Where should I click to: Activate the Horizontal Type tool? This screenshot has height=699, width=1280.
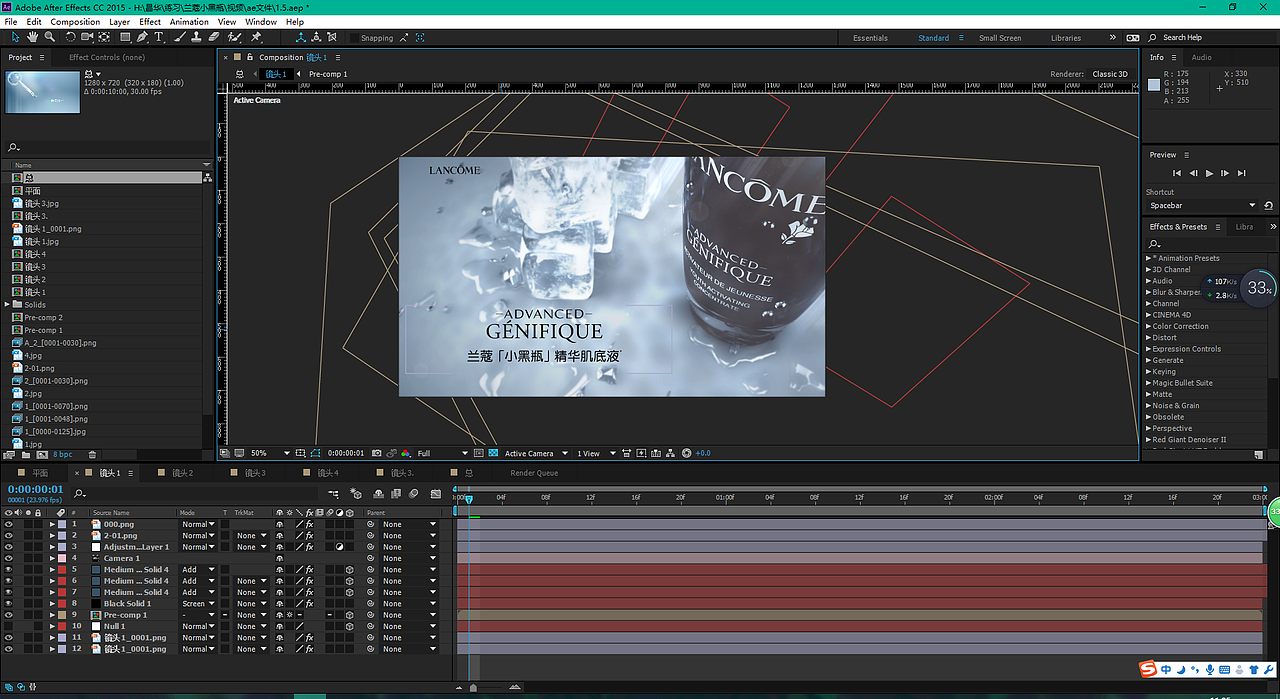158,37
